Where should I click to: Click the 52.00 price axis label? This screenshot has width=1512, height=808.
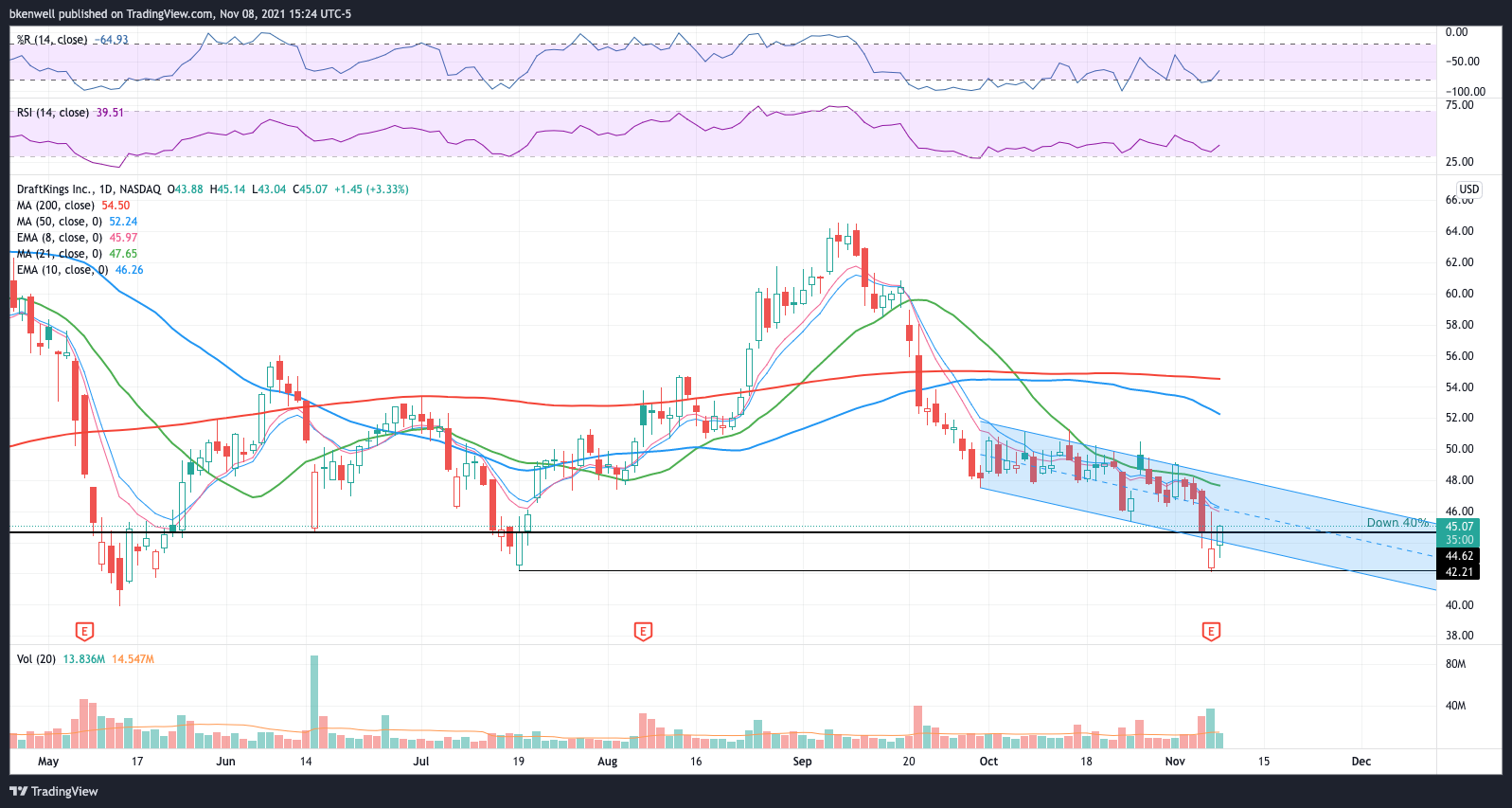coord(1460,418)
